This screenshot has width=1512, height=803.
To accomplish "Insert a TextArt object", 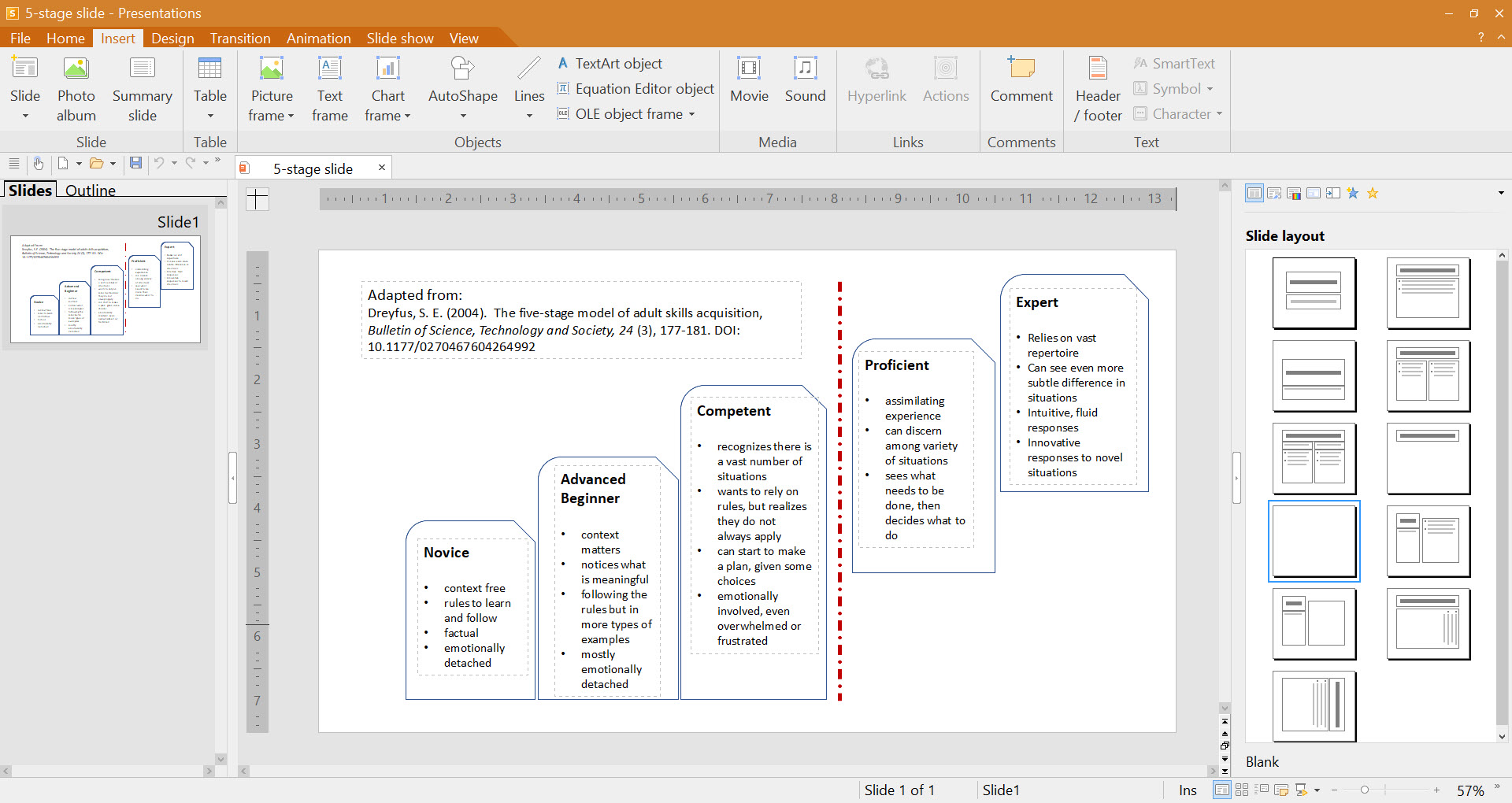I will (x=610, y=64).
